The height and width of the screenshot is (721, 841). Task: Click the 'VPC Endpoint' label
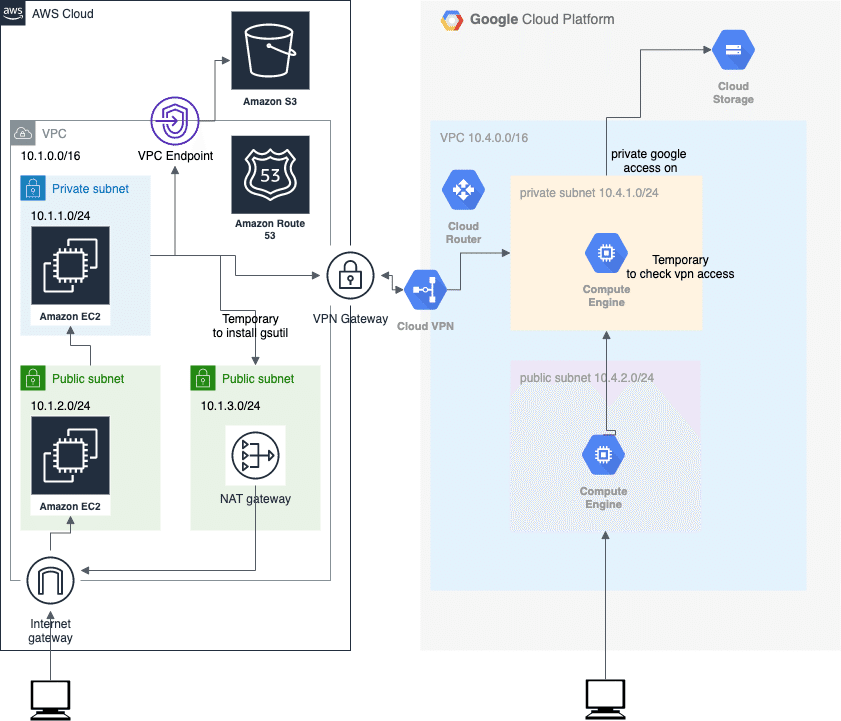point(175,156)
